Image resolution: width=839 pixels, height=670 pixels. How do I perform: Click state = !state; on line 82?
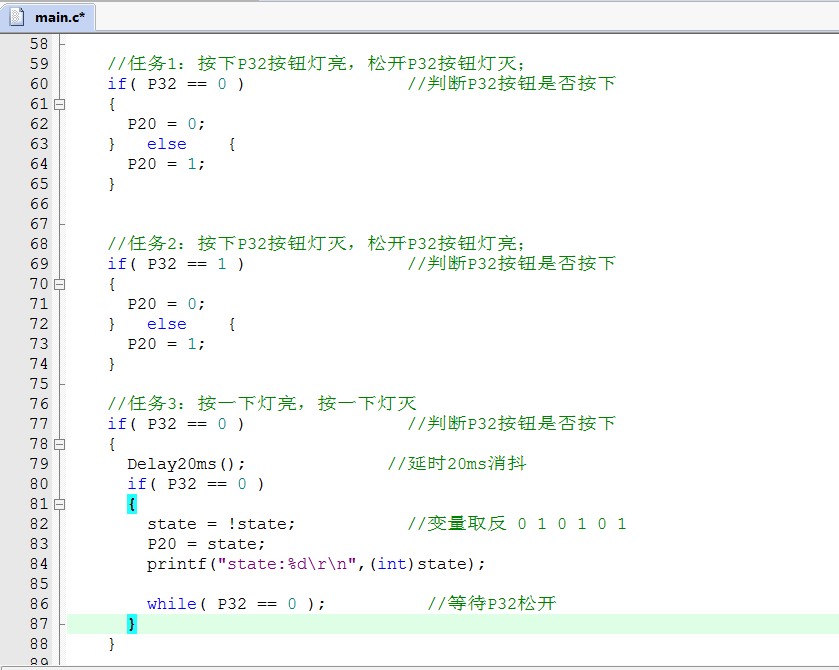(222, 524)
